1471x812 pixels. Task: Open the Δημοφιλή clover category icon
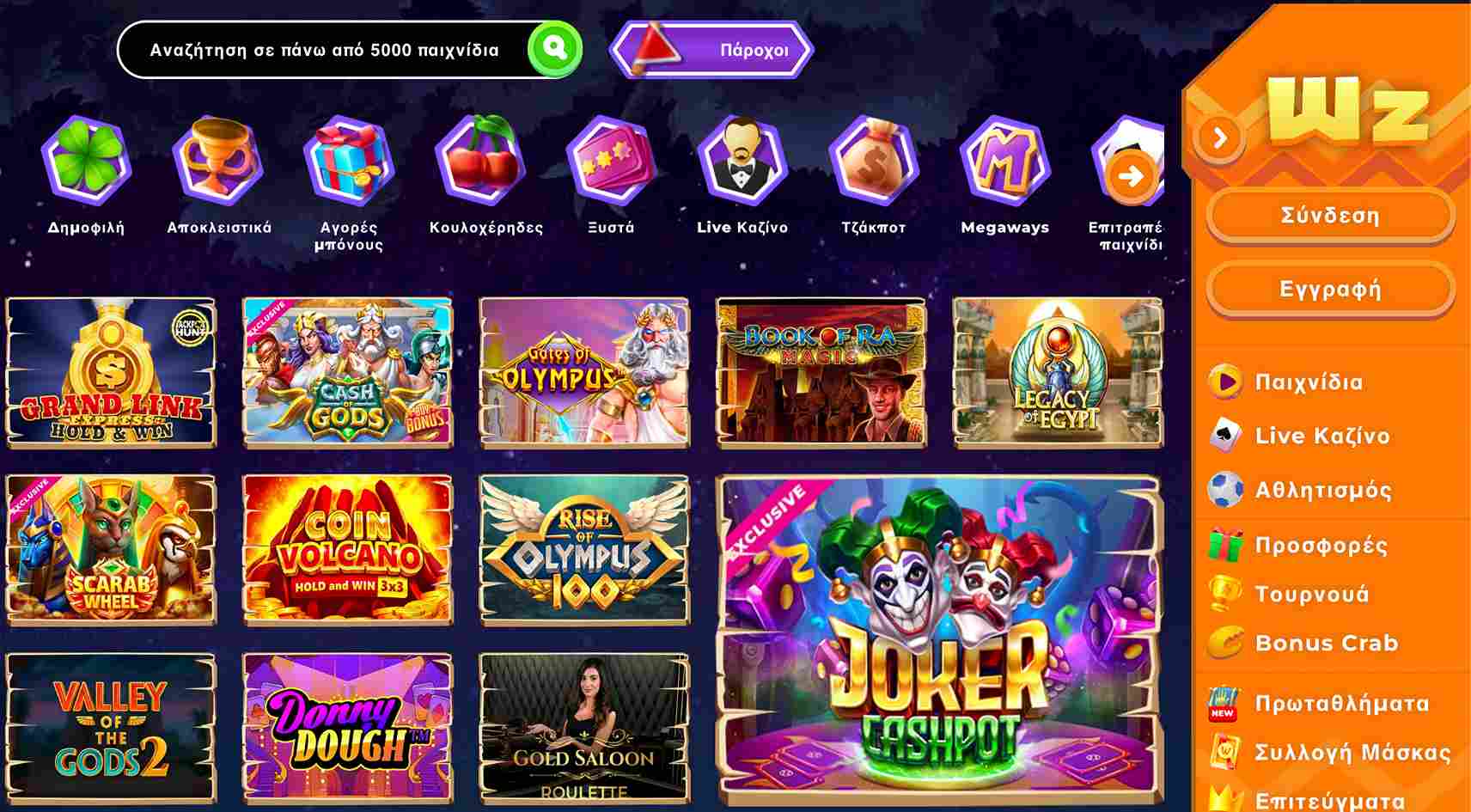[x=86, y=161]
